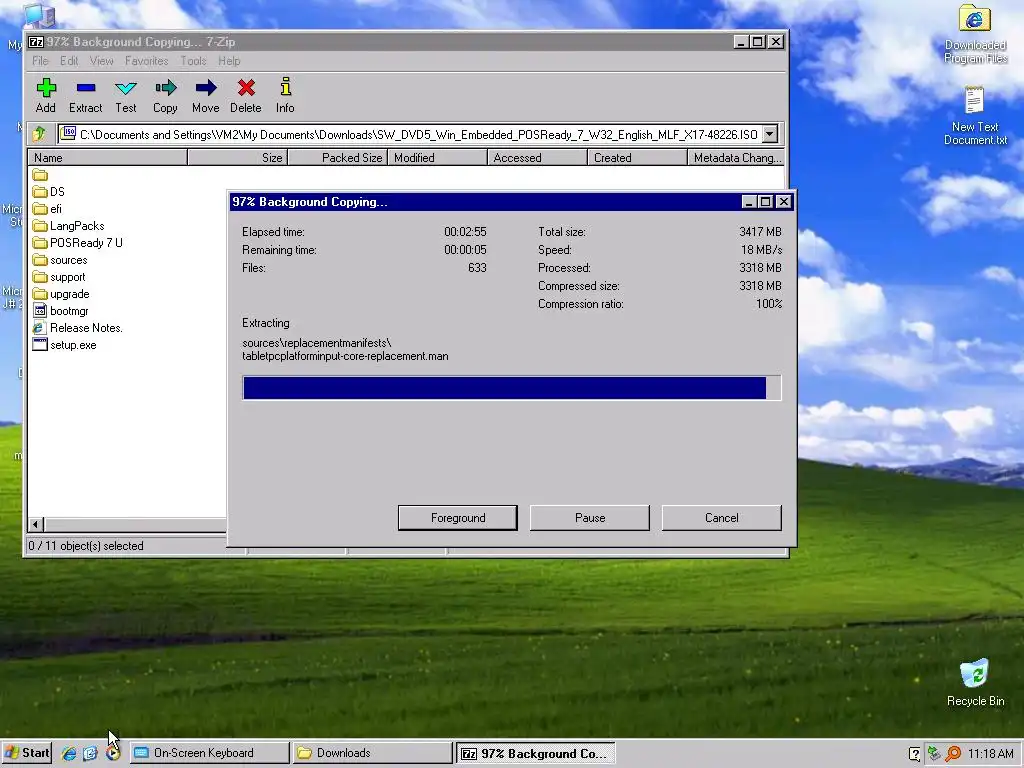
Task: Click the '0 / 11 object(s) selected' status text
Action: 86,546
